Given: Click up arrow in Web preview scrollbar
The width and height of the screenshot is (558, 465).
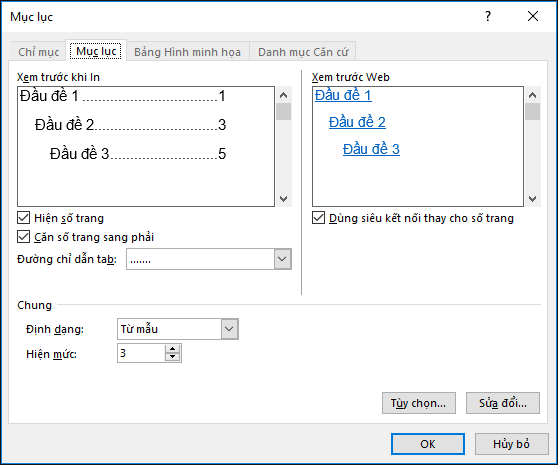Looking at the screenshot, I should (532, 95).
